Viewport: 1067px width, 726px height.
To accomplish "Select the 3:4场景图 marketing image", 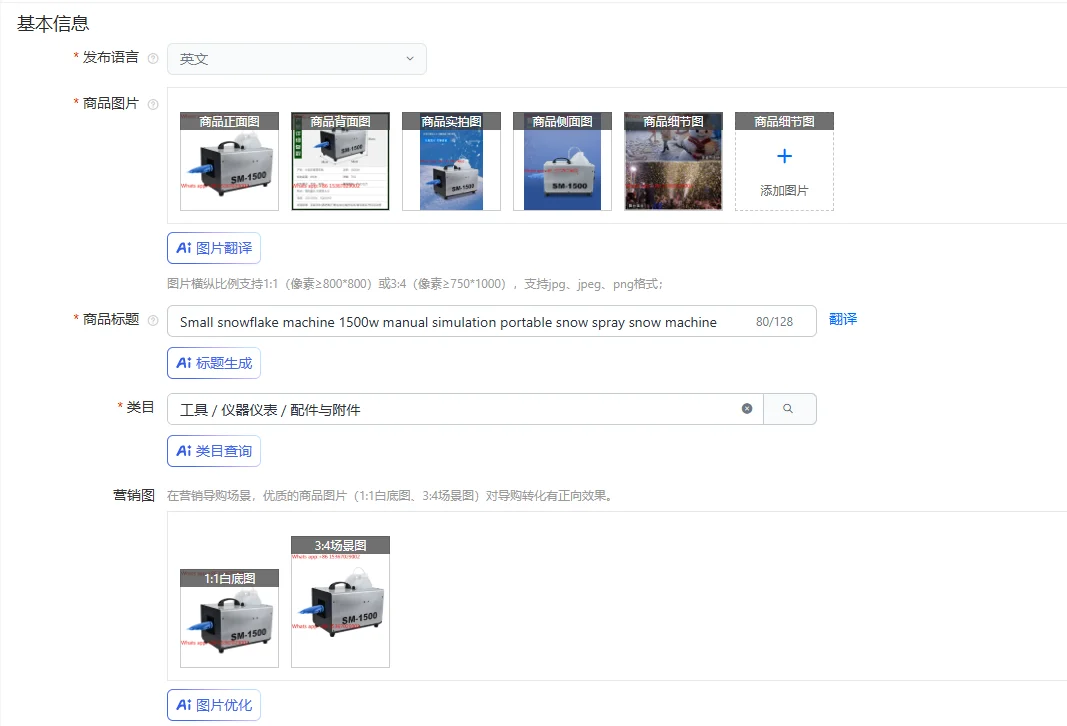I will point(340,602).
